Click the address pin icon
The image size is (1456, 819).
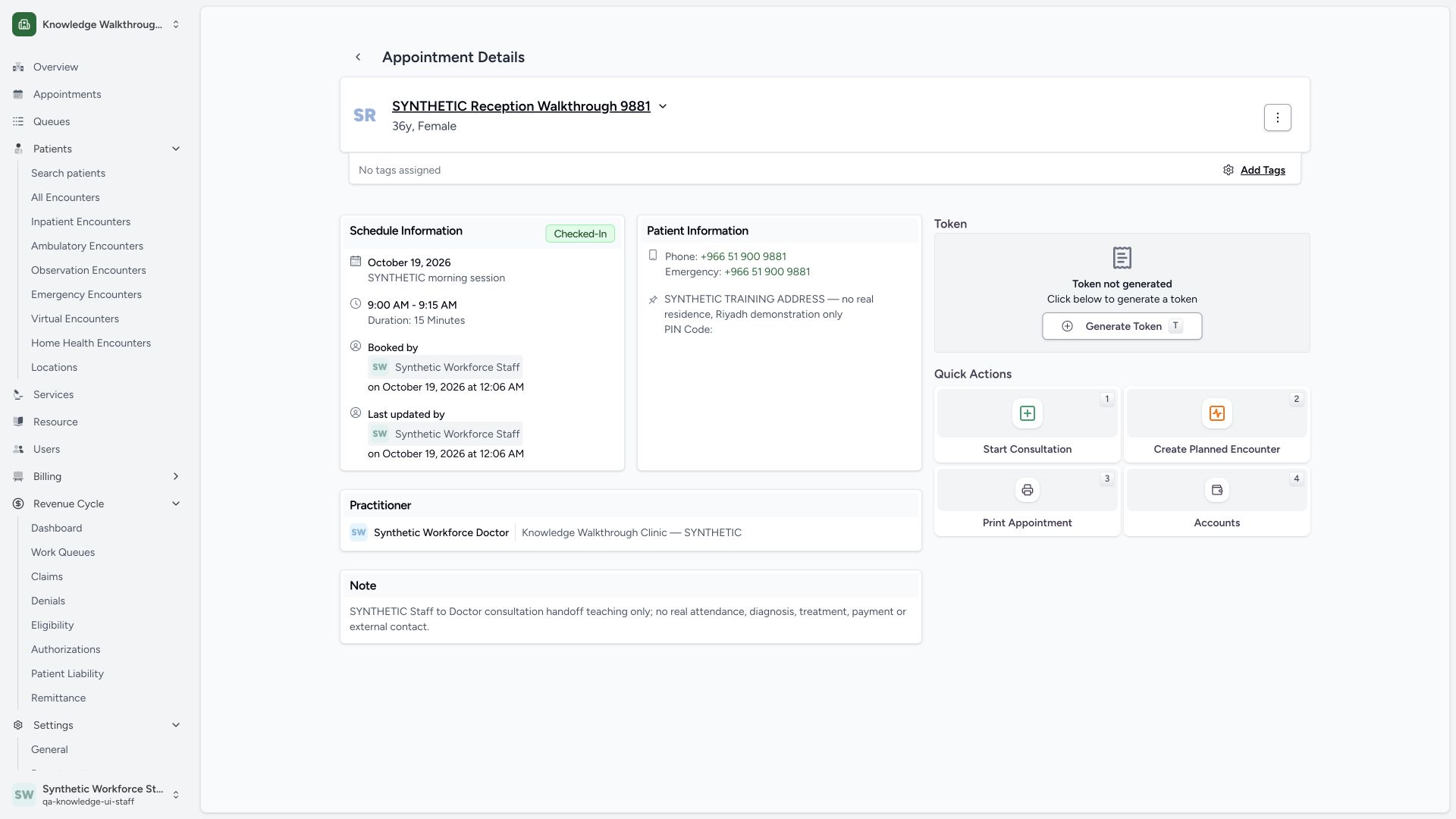click(653, 300)
